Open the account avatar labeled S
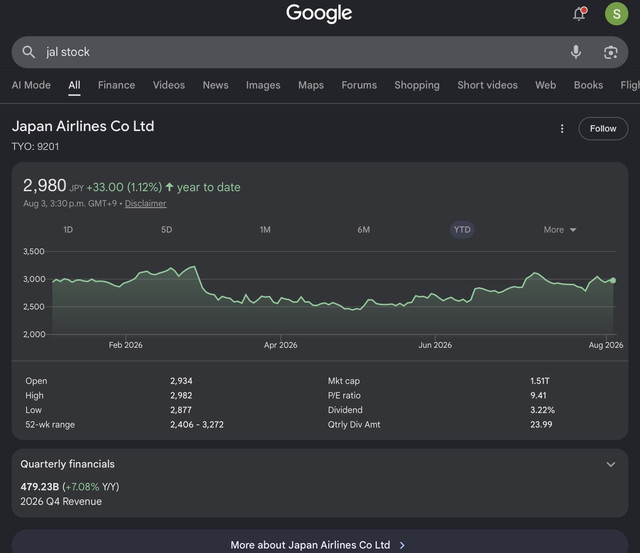The image size is (640, 553). [x=616, y=14]
